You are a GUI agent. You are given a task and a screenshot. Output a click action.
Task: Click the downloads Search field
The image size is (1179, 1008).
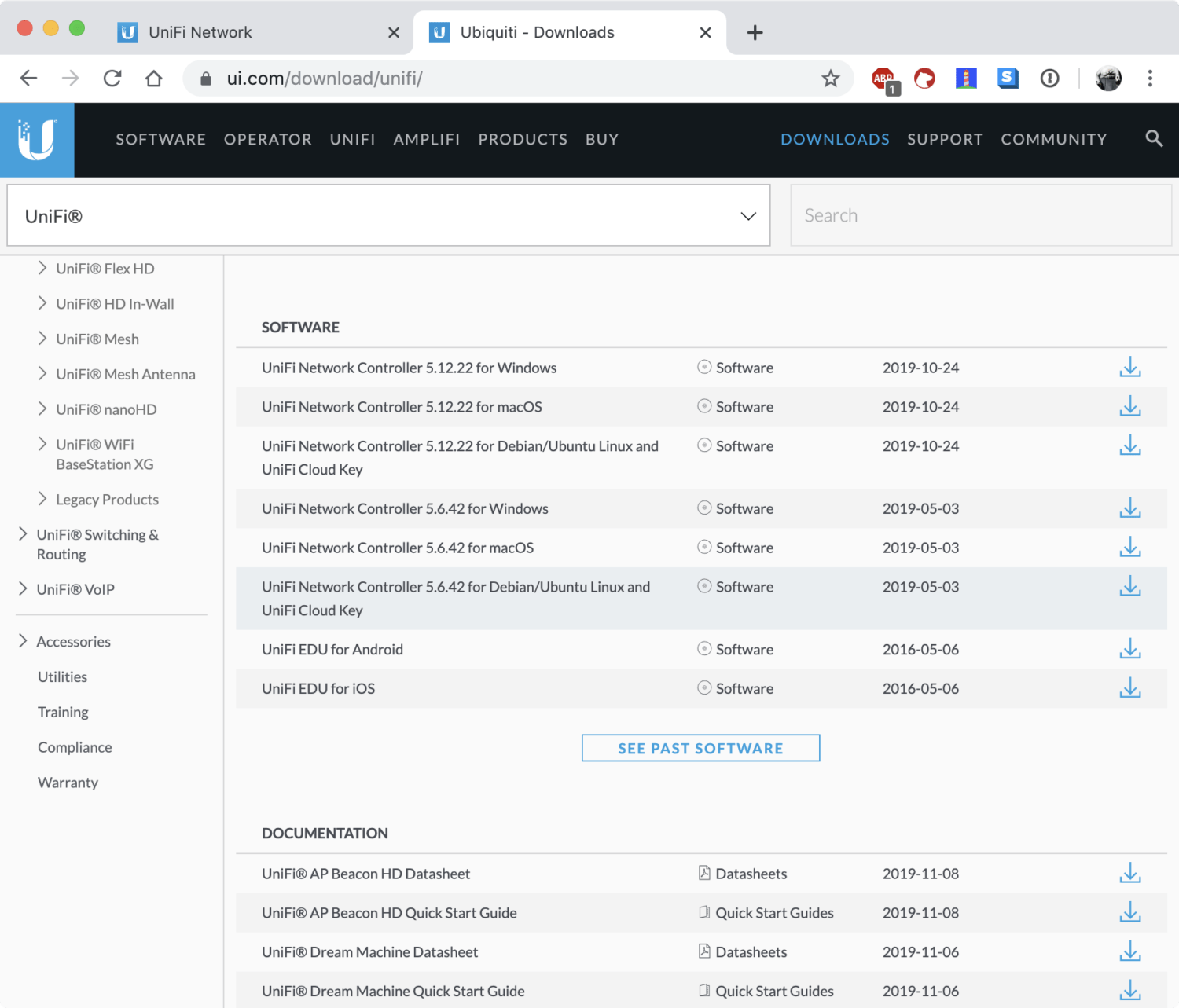pos(981,215)
